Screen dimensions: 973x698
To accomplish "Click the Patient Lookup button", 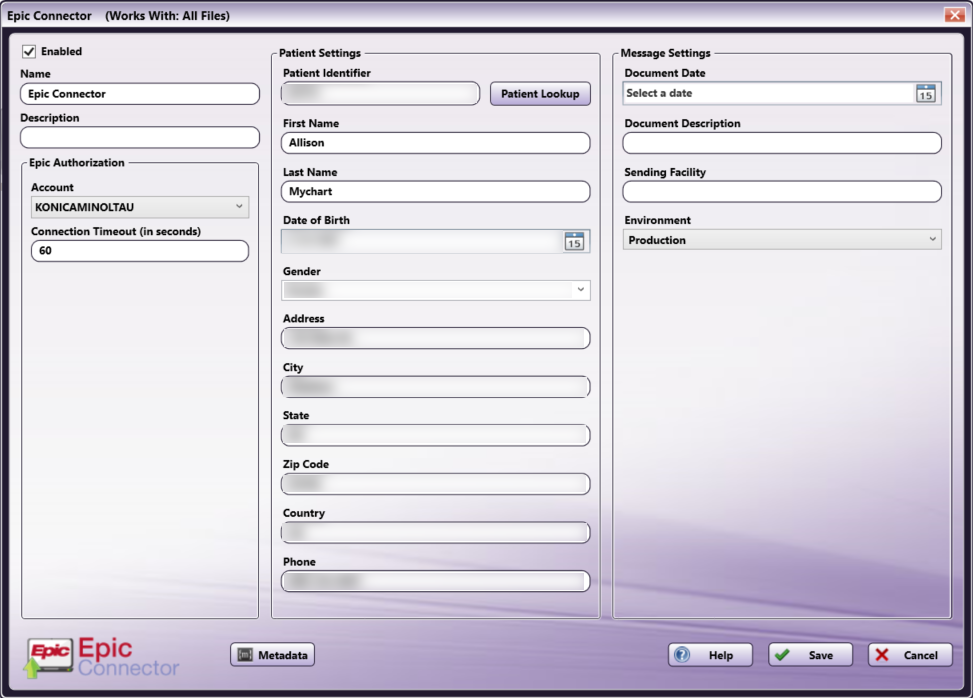I will (540, 94).
